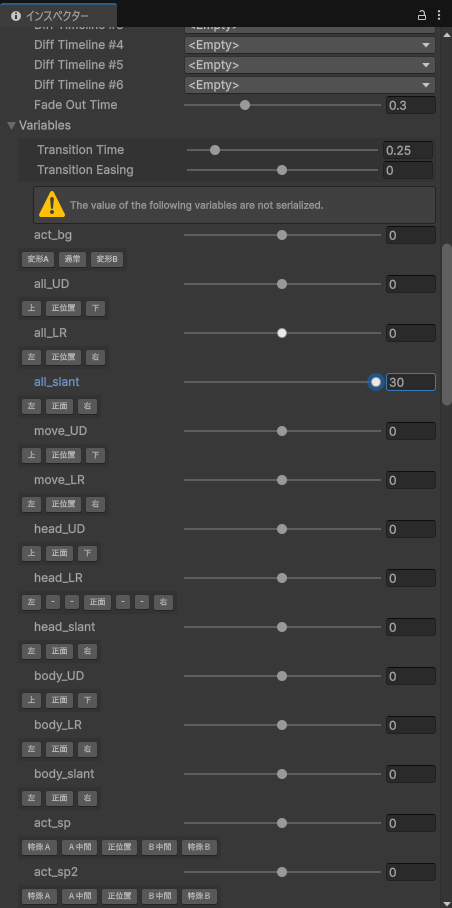Click B中間 button under act_sp2
The height and width of the screenshot is (908, 452).
click(159, 896)
